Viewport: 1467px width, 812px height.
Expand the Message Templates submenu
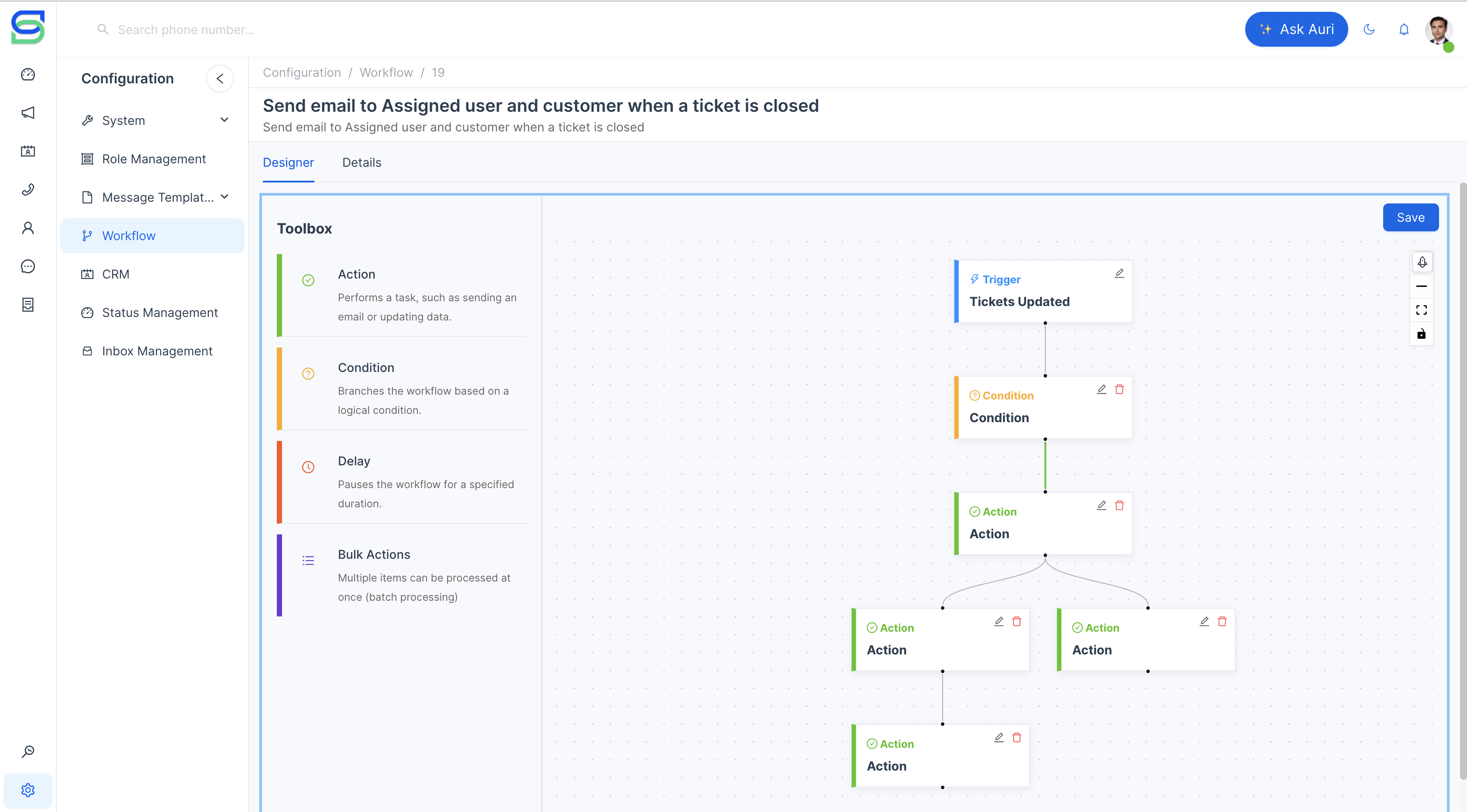coord(224,197)
